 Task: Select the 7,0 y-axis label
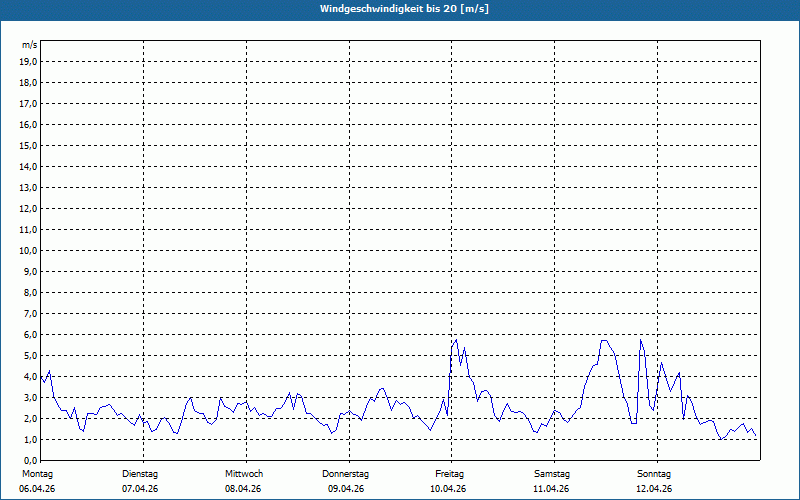tap(30, 313)
